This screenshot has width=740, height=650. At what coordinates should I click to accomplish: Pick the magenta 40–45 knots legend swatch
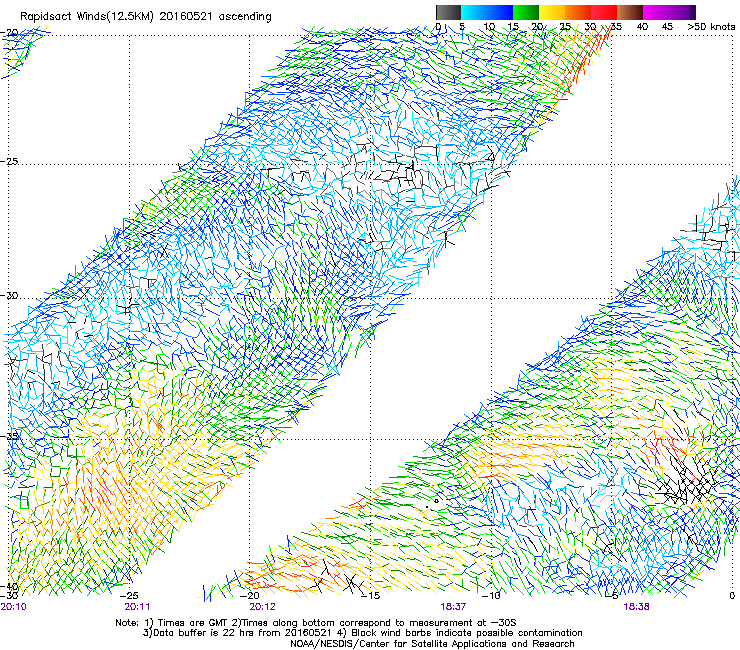point(656,12)
